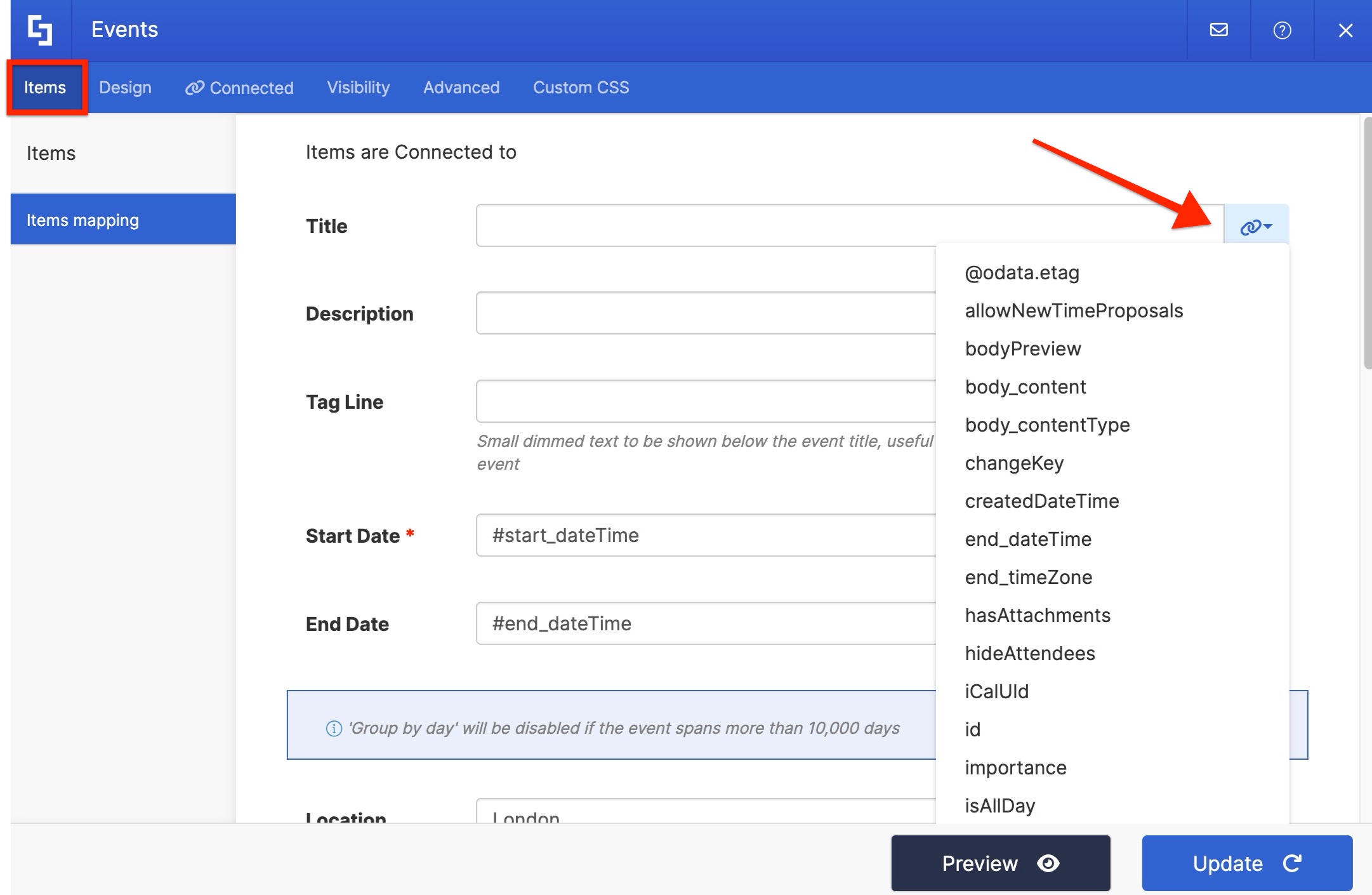Open the help question mark icon
The width and height of the screenshot is (1372, 895).
1282,30
